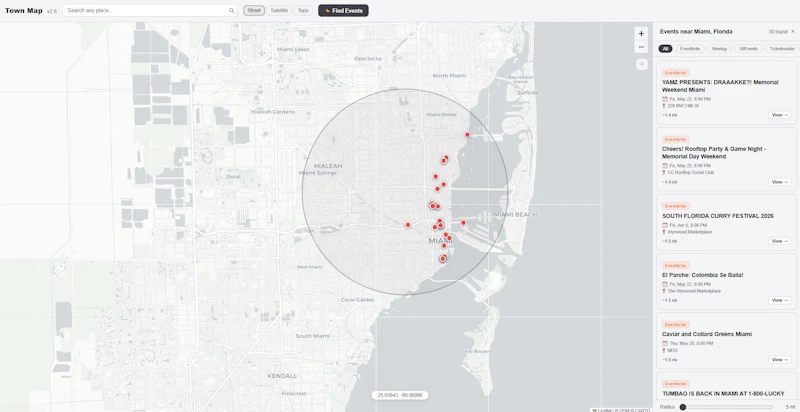Click the YAMZ PRESENTS: DRAAAKKE?! event title

(720, 86)
